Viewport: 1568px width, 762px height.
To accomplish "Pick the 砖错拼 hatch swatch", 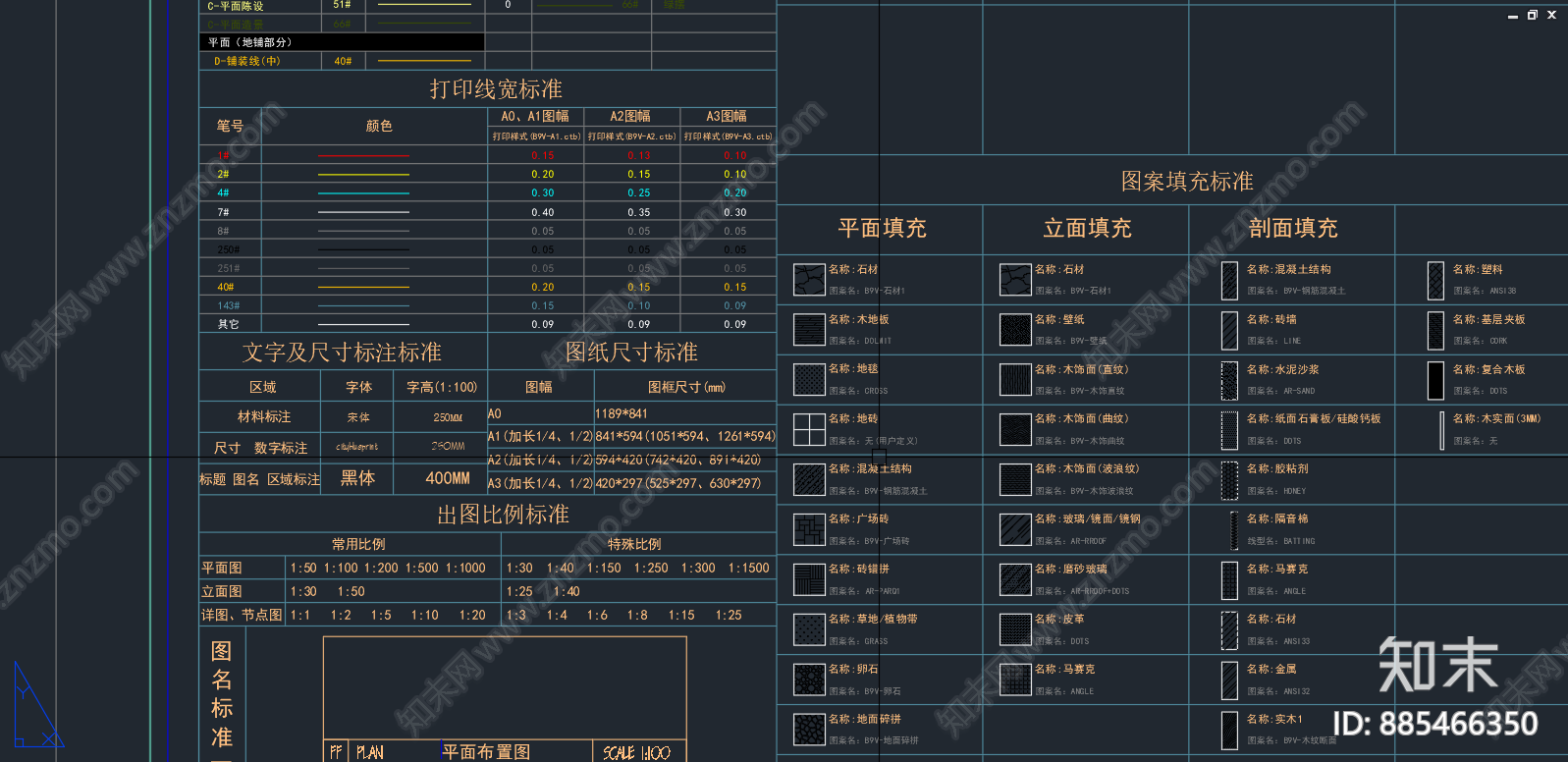I will click(x=809, y=580).
